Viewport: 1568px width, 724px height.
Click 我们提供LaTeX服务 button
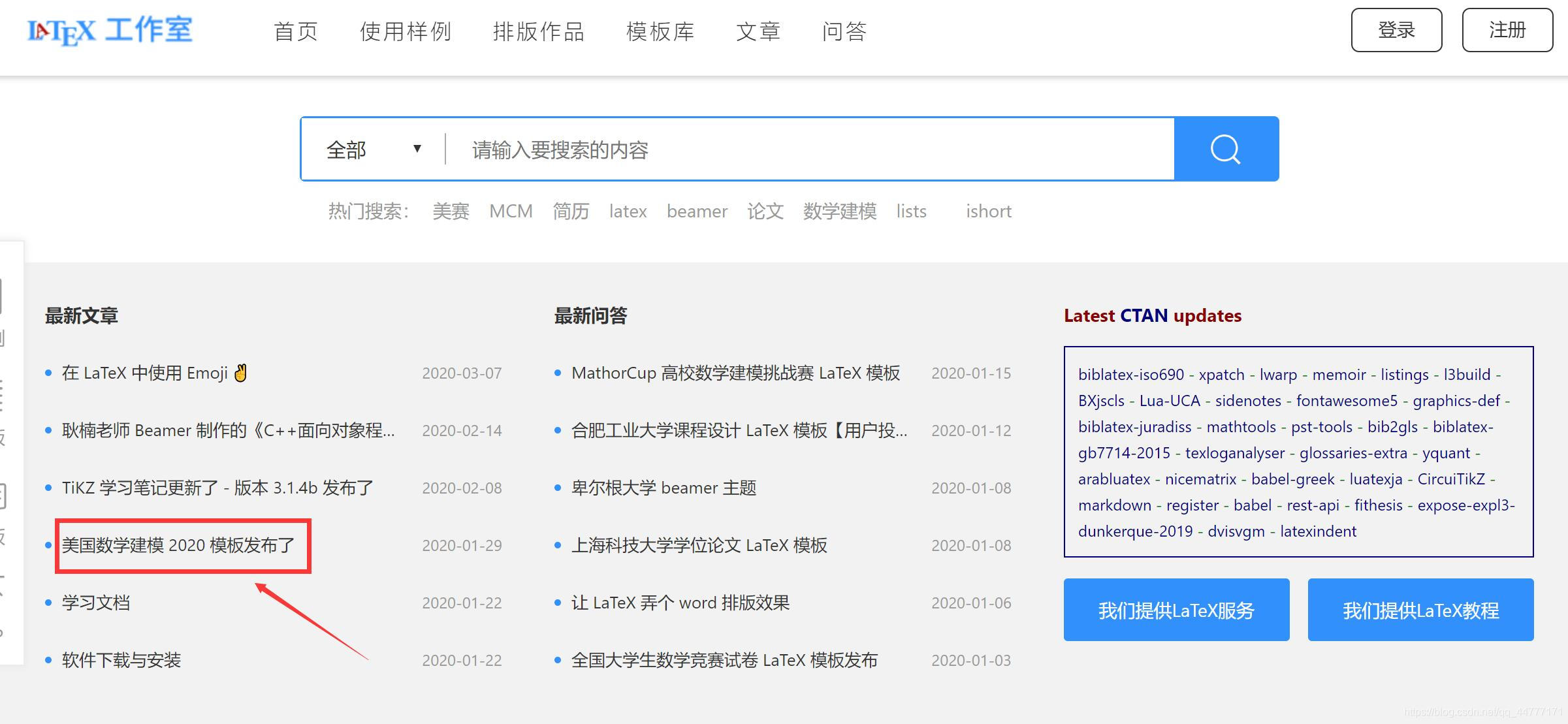click(1176, 610)
